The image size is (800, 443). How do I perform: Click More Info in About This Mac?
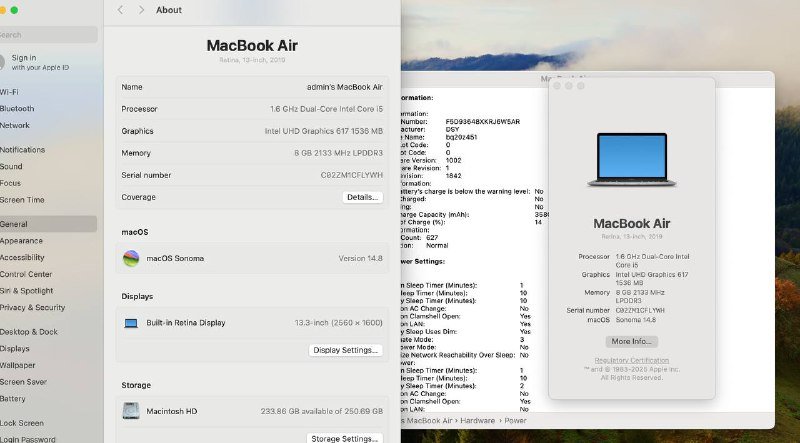pyautogui.click(x=632, y=341)
